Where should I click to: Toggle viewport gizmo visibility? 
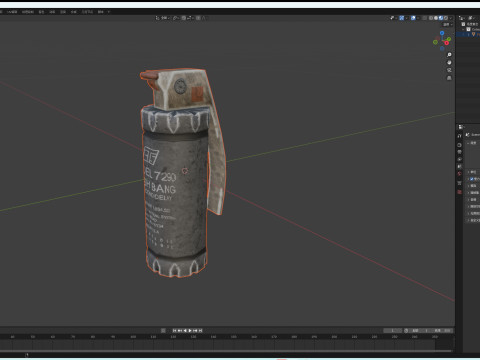point(402,18)
